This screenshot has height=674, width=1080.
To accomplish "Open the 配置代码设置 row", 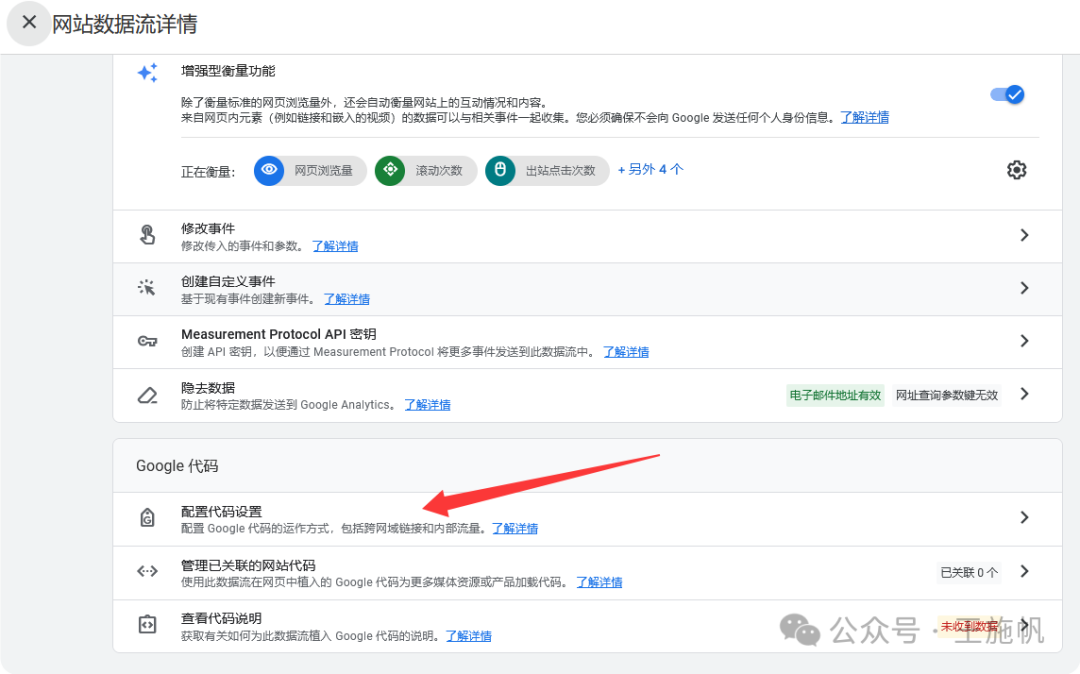I will 588,519.
